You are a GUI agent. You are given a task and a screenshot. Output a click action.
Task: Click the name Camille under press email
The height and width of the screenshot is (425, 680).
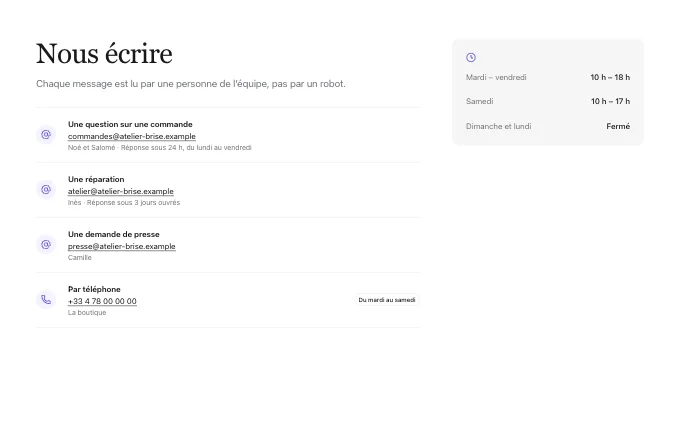point(80,258)
